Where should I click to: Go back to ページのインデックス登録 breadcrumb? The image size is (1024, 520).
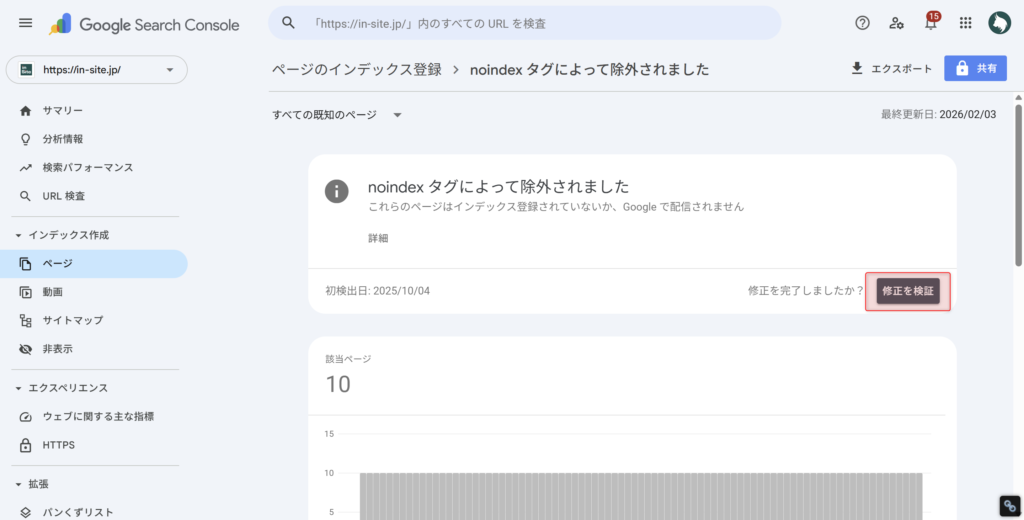click(357, 69)
